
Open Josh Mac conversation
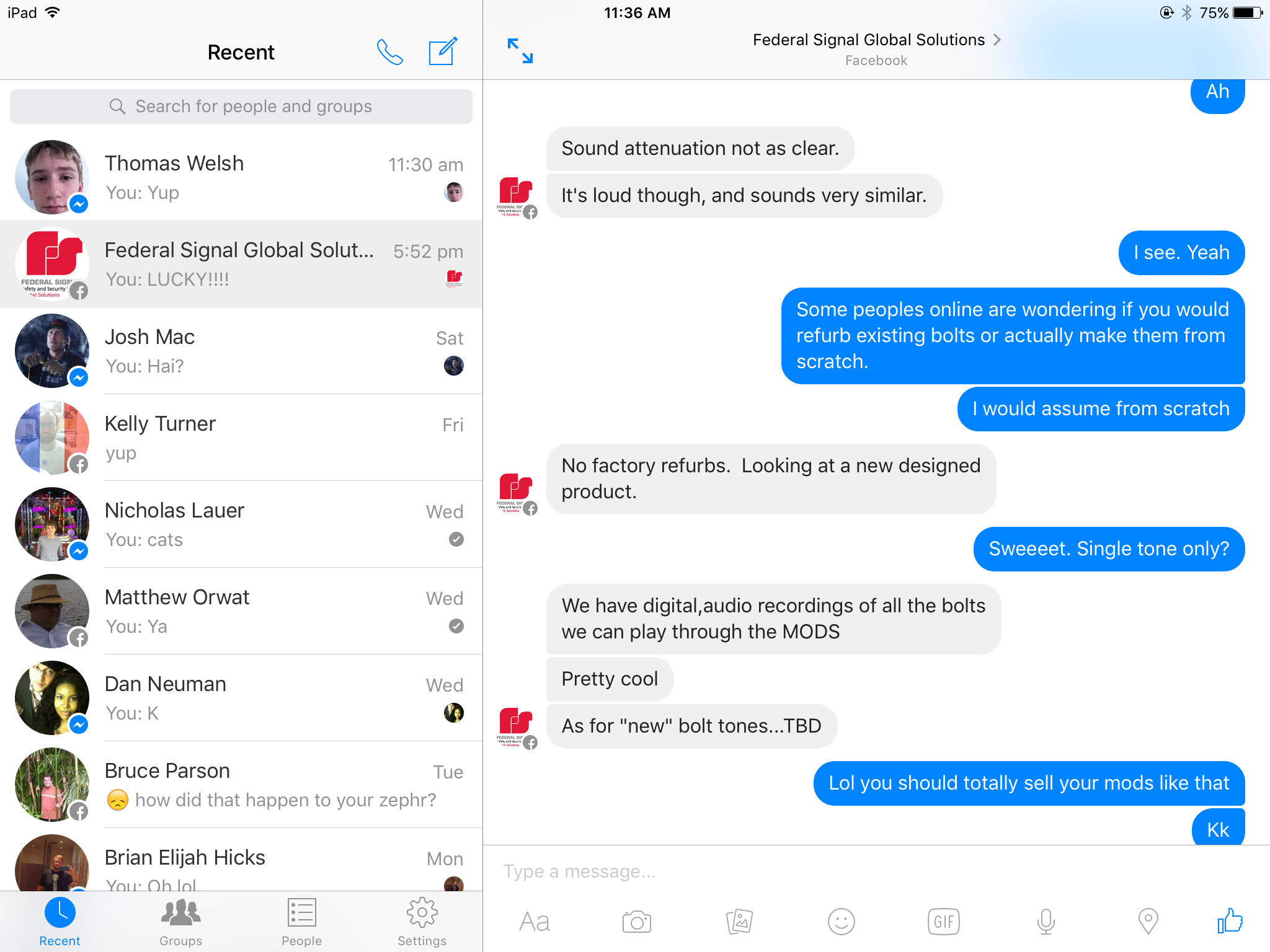click(241, 351)
